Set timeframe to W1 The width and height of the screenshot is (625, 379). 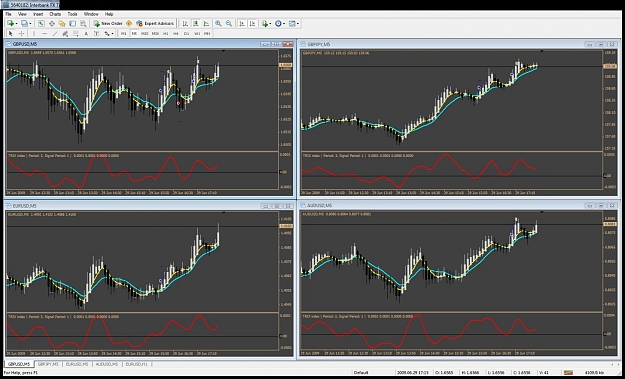pos(197,33)
